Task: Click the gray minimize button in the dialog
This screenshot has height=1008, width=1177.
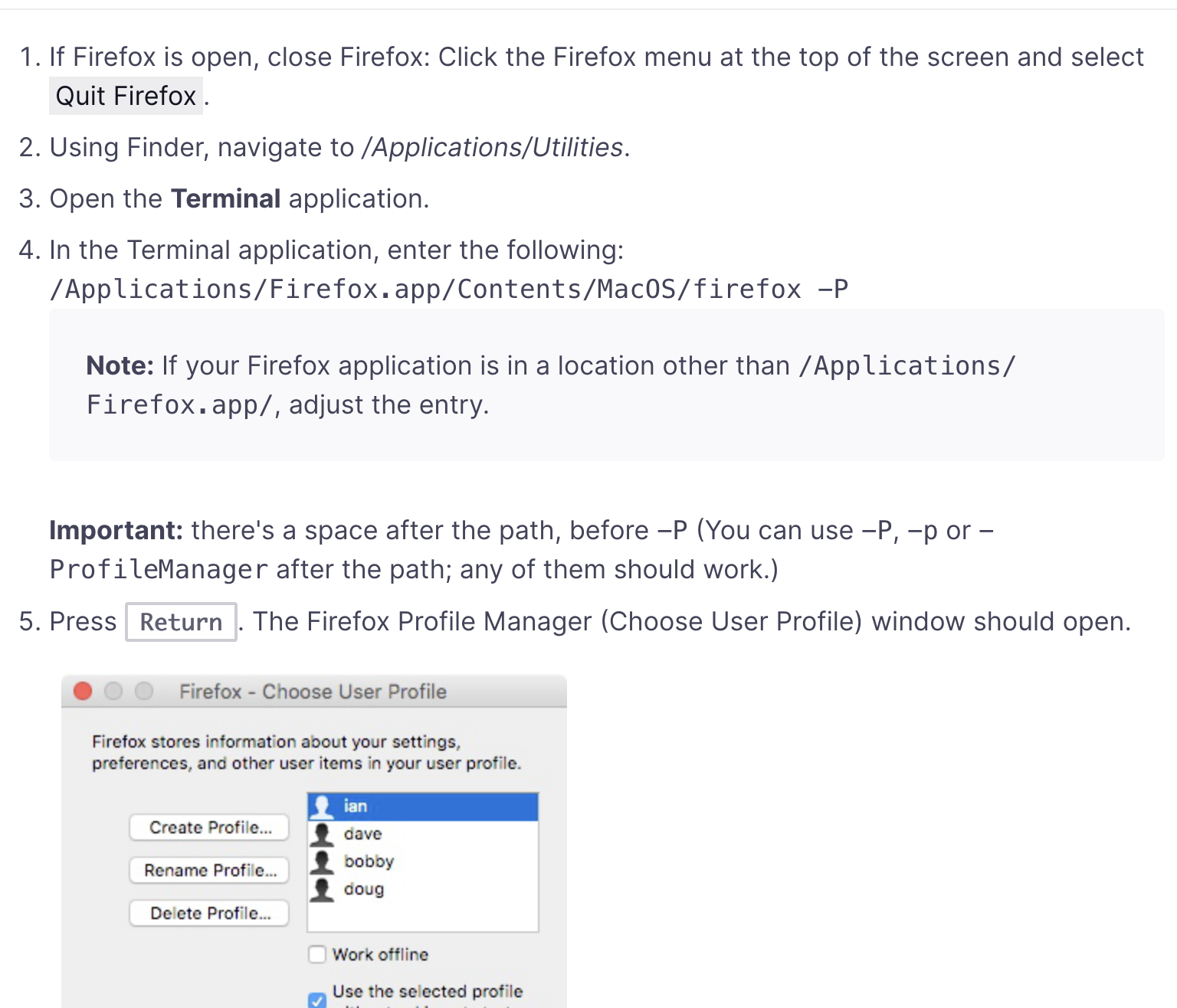Action: (x=113, y=692)
